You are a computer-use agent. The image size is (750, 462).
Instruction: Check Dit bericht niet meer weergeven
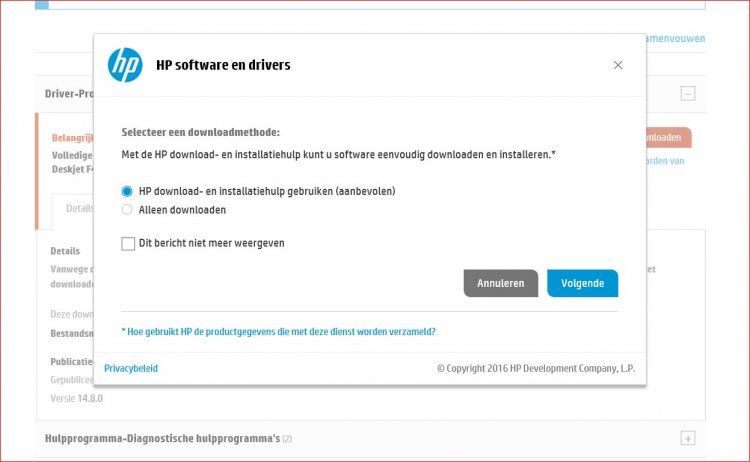click(x=128, y=243)
